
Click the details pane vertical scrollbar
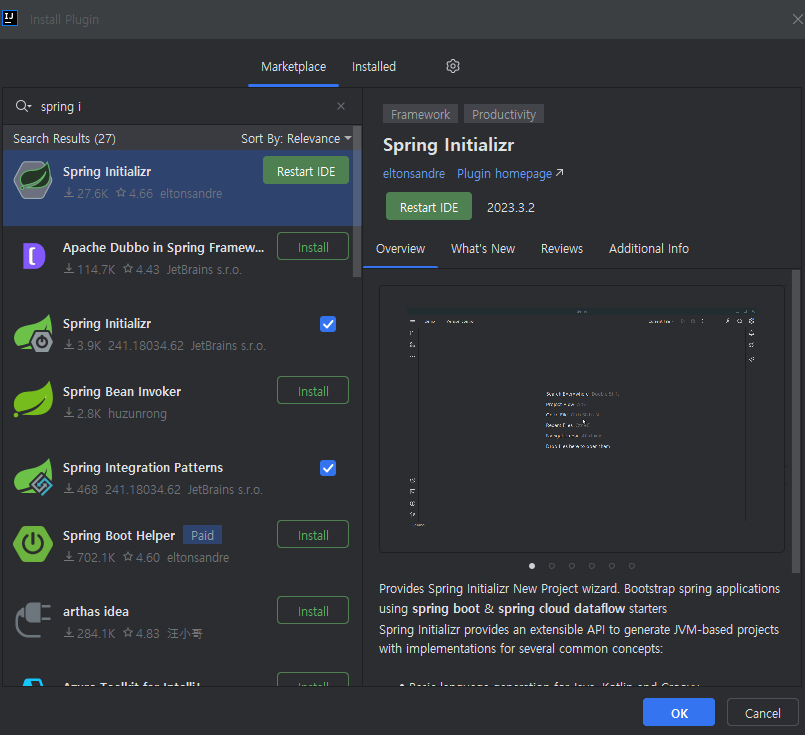click(796, 421)
